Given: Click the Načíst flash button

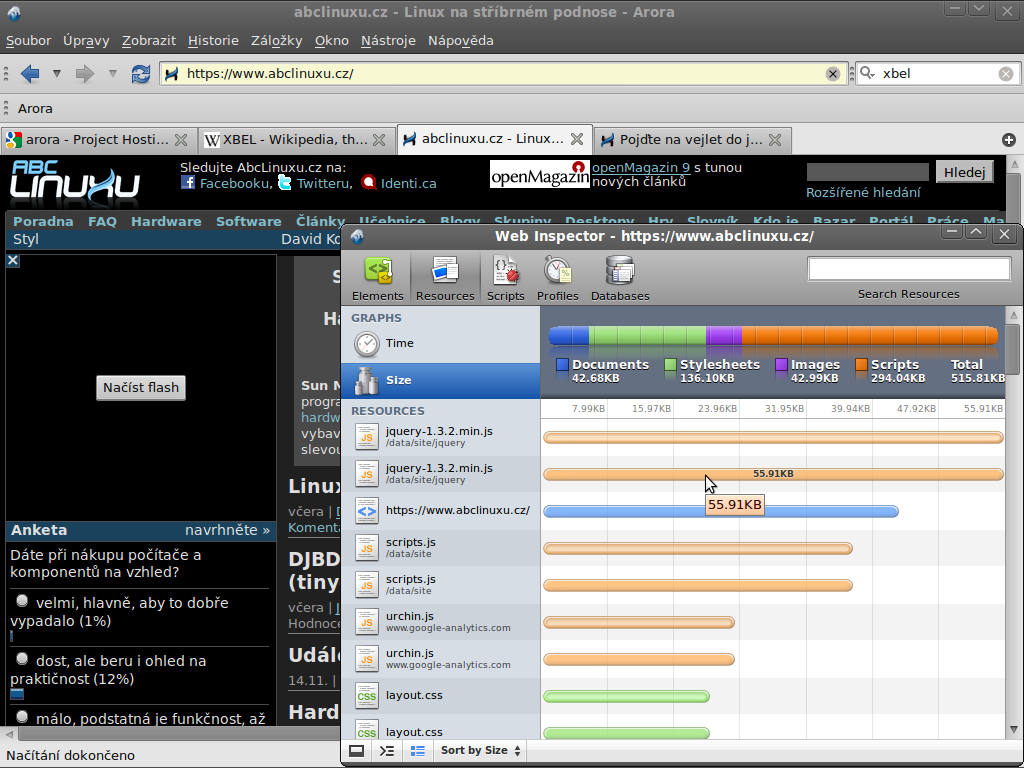Looking at the screenshot, I should [x=141, y=388].
